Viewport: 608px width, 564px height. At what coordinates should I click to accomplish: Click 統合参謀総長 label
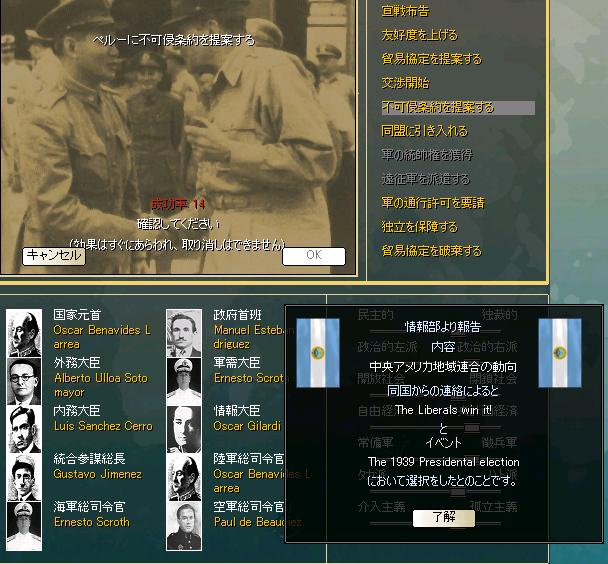tap(89, 459)
